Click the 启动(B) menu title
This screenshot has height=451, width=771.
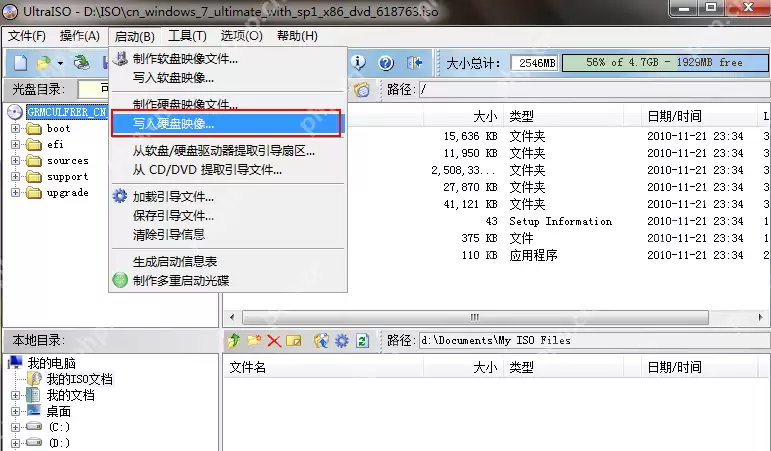pyautogui.click(x=135, y=36)
